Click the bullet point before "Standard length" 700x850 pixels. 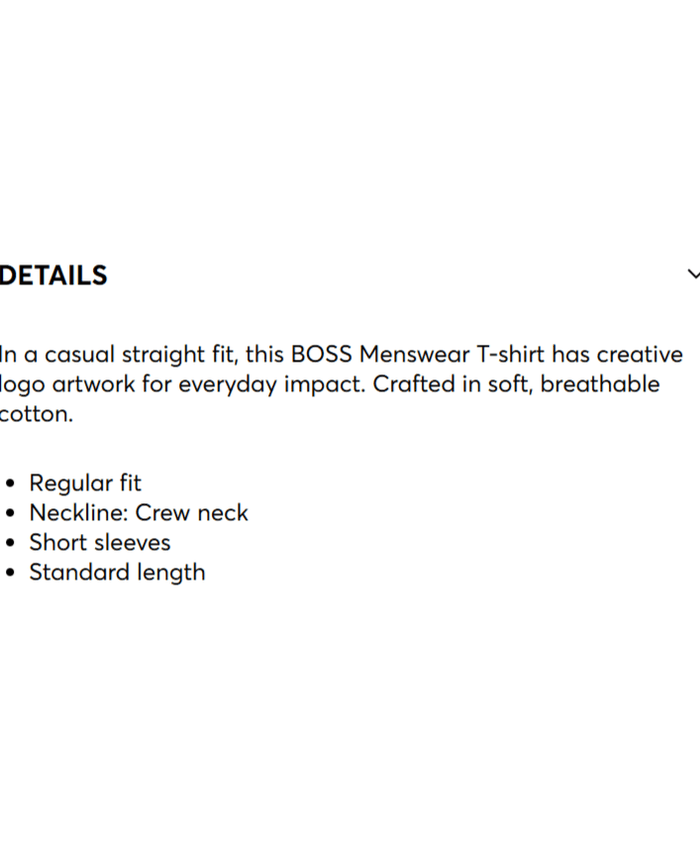pos(11,574)
